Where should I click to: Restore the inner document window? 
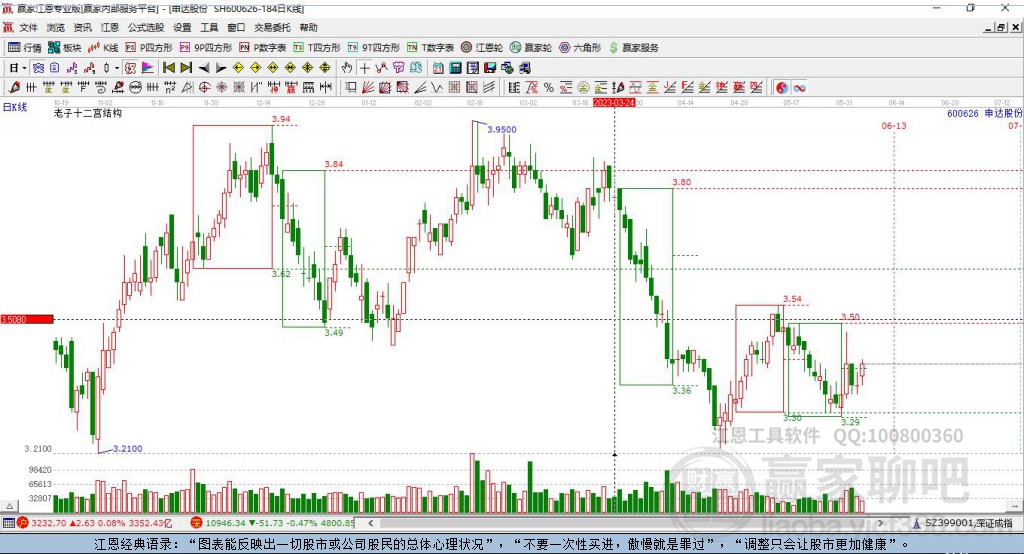pos(1001,27)
